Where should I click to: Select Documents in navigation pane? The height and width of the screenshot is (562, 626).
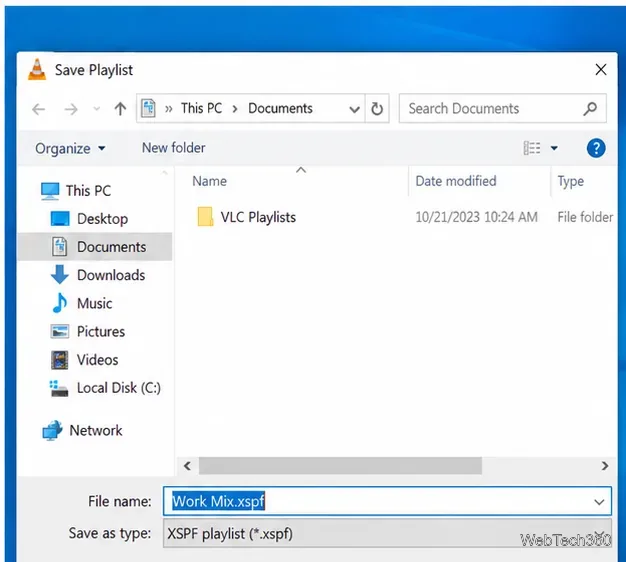click(x=95, y=247)
